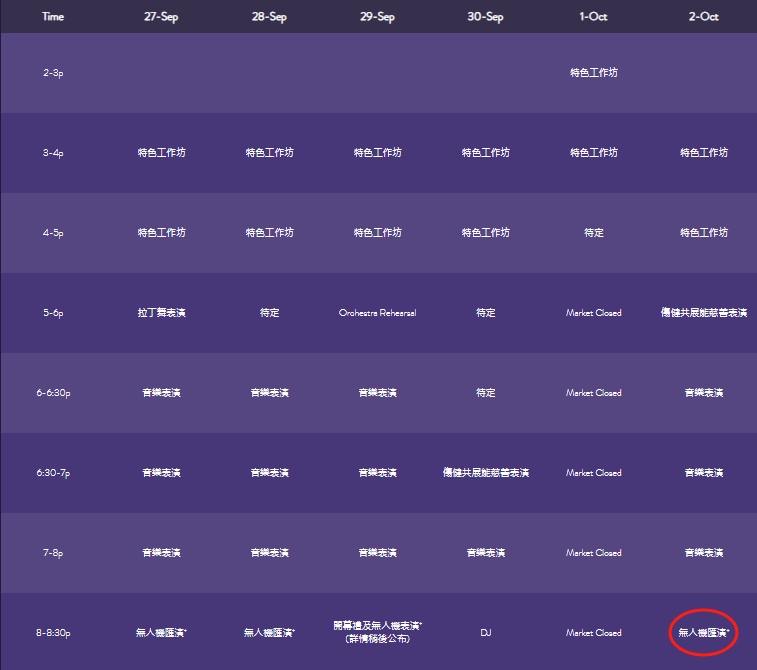Click the 6:30-7p time label
Screen dimensions: 757x670
[x=53, y=473]
